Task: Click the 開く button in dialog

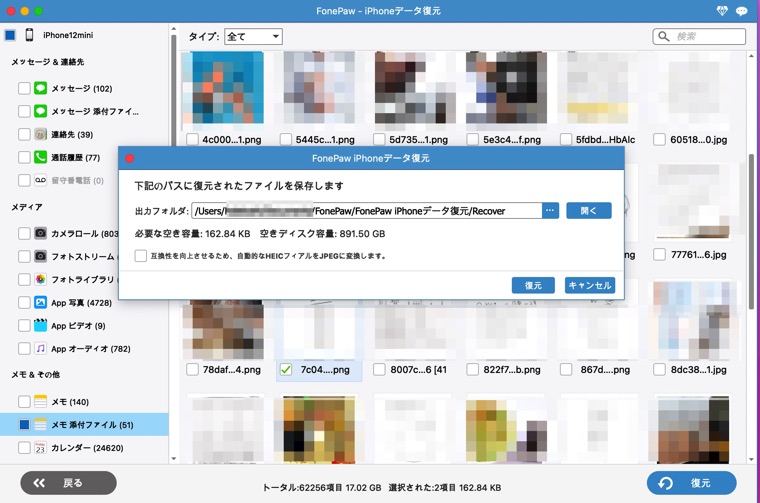Action: point(588,210)
